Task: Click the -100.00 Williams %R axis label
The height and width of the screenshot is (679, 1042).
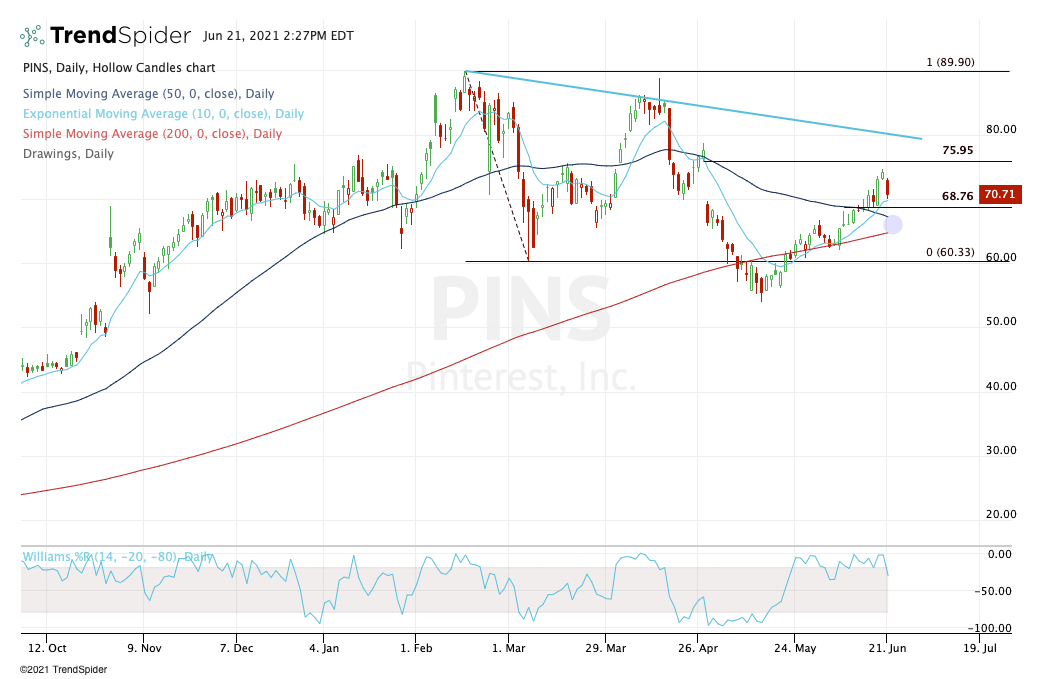Action: (990, 629)
